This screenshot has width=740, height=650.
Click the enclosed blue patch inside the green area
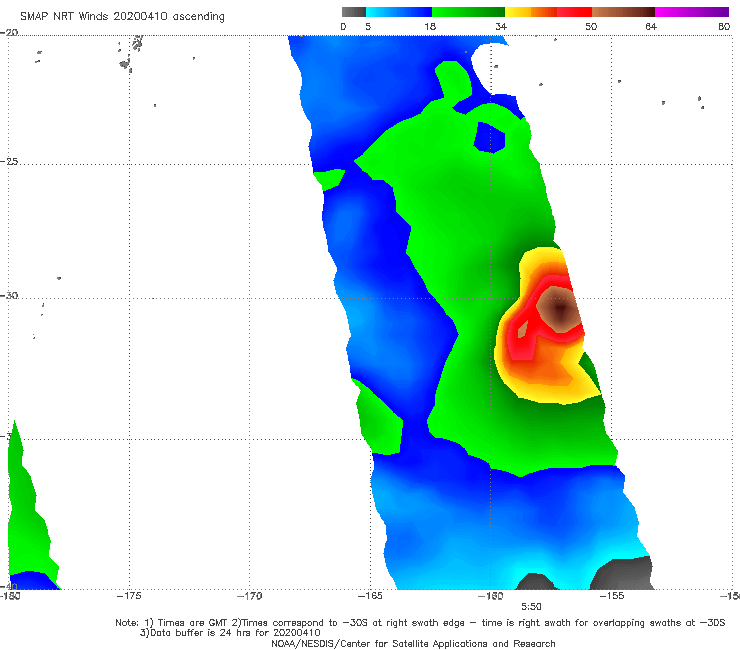[489, 137]
